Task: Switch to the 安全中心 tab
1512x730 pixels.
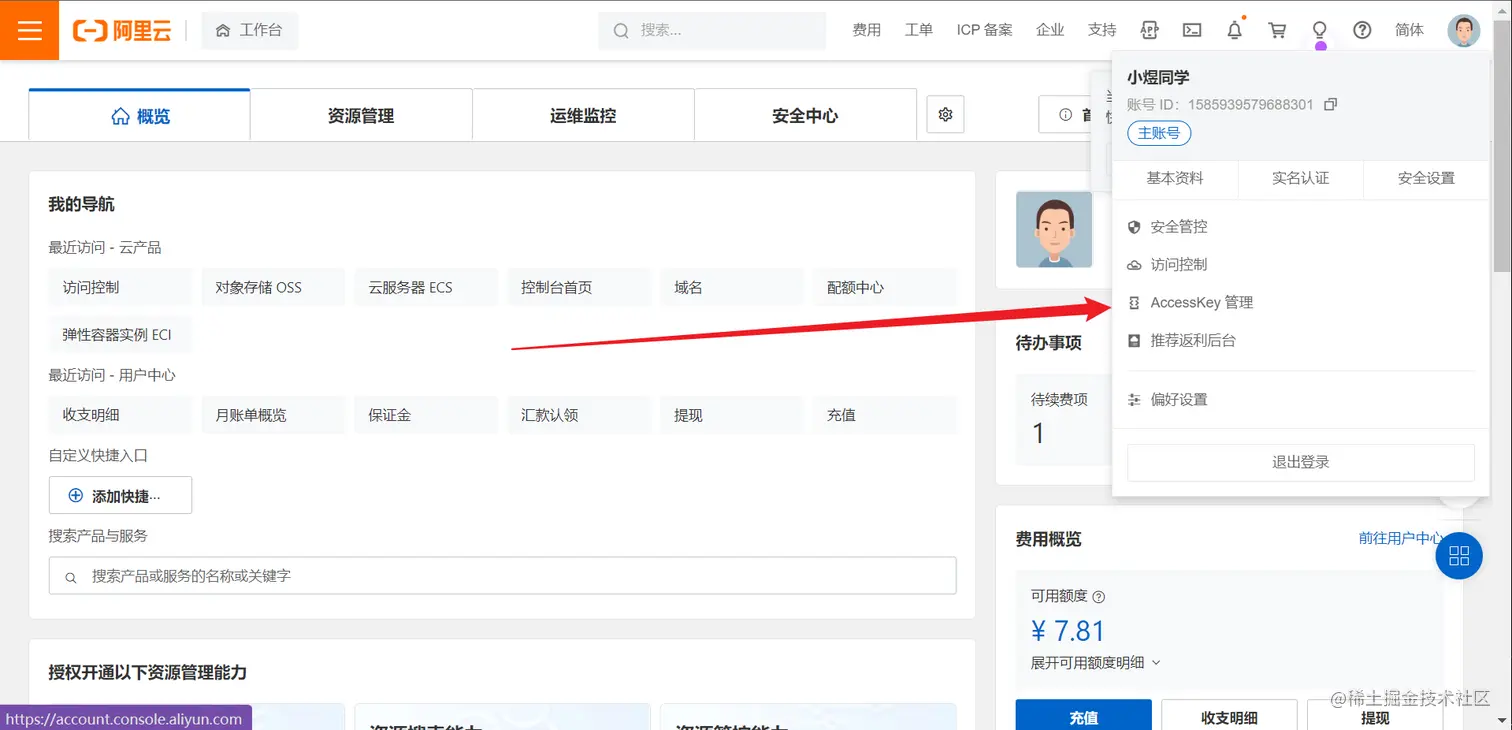Action: [805, 116]
